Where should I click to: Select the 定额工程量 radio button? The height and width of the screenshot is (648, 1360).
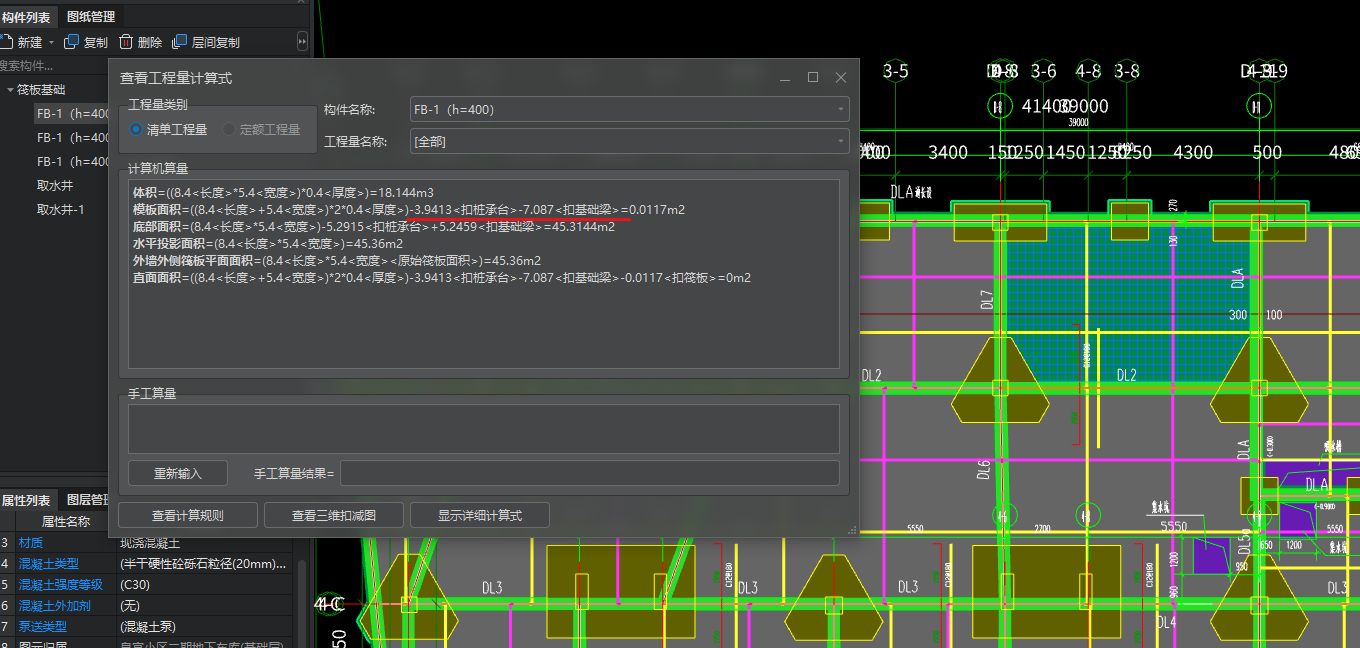[x=229, y=130]
